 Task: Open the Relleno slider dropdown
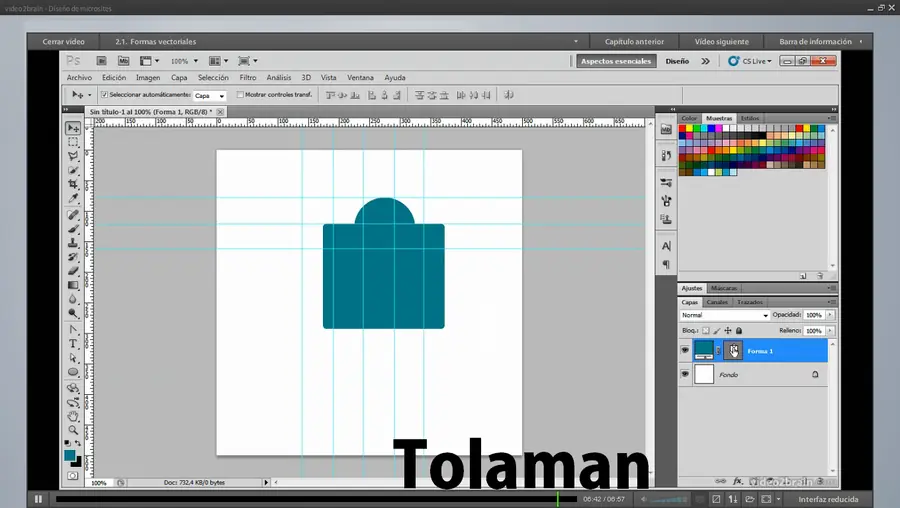(830, 331)
